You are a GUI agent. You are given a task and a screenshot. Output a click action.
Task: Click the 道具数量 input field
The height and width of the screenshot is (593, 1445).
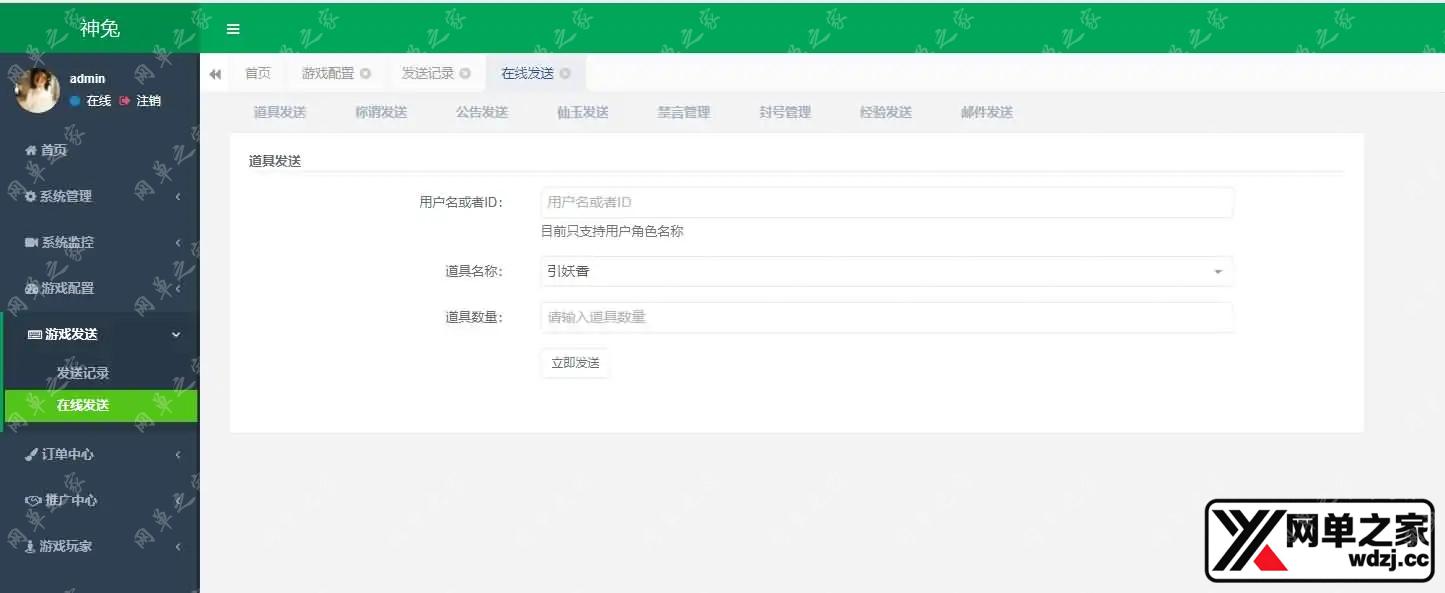pyautogui.click(x=886, y=317)
